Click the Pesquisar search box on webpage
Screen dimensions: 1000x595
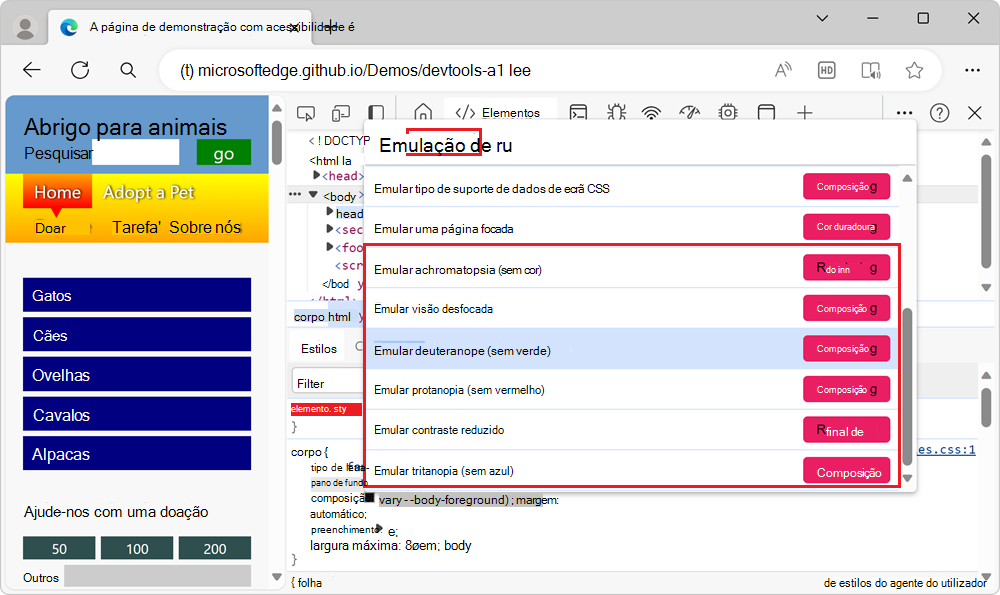point(135,152)
